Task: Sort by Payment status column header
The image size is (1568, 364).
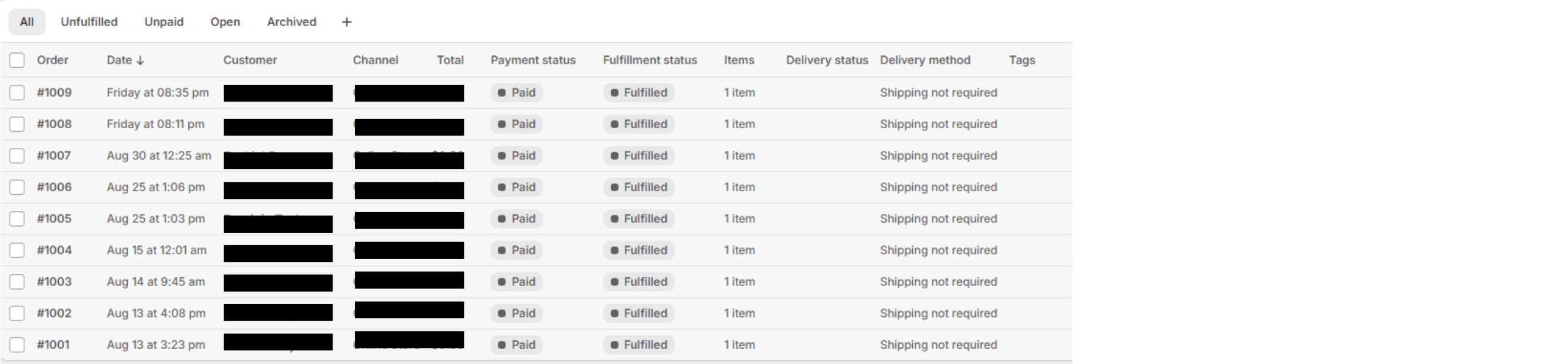Action: [533, 60]
